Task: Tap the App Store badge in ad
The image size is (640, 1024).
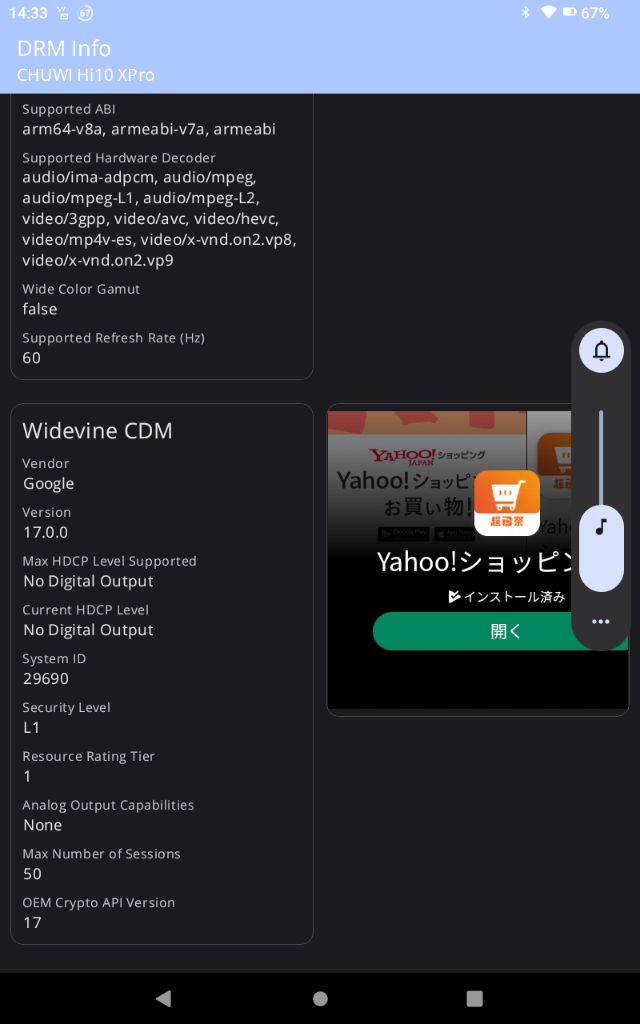Action: [455, 534]
